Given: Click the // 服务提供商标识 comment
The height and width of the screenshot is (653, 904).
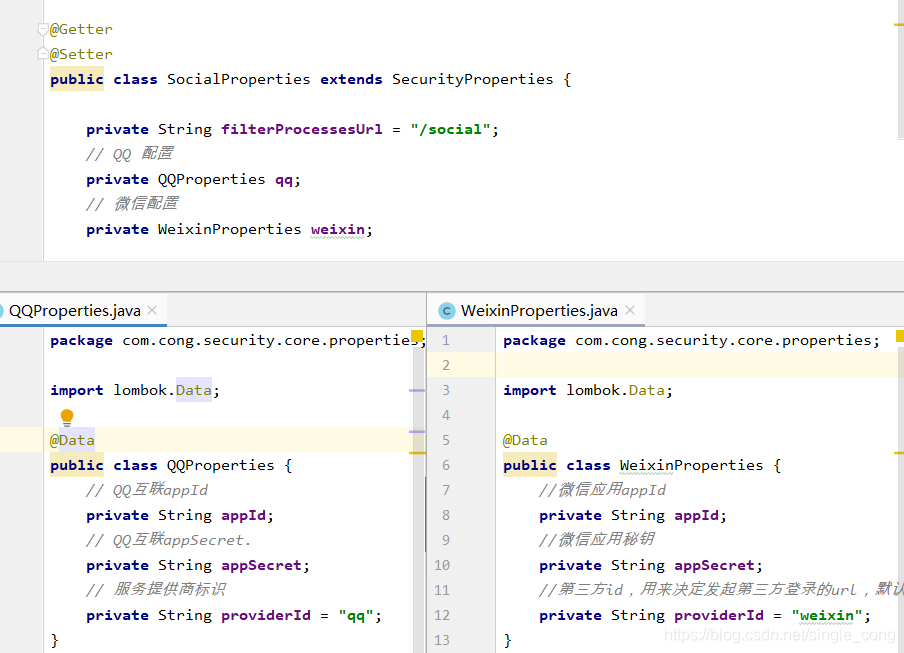Looking at the screenshot, I should tap(156, 589).
